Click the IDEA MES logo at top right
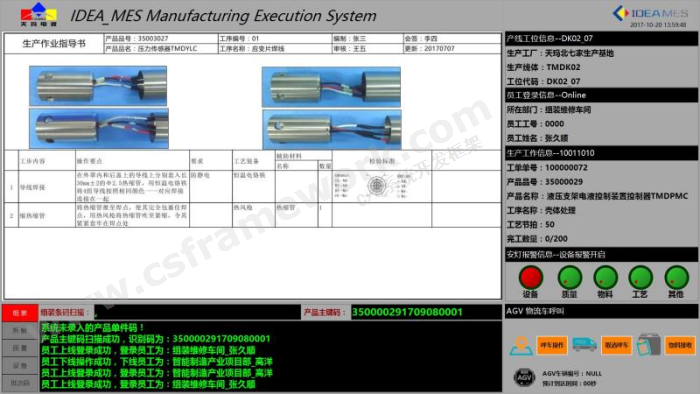Image resolution: width=700 pixels, height=394 pixels. coord(650,14)
